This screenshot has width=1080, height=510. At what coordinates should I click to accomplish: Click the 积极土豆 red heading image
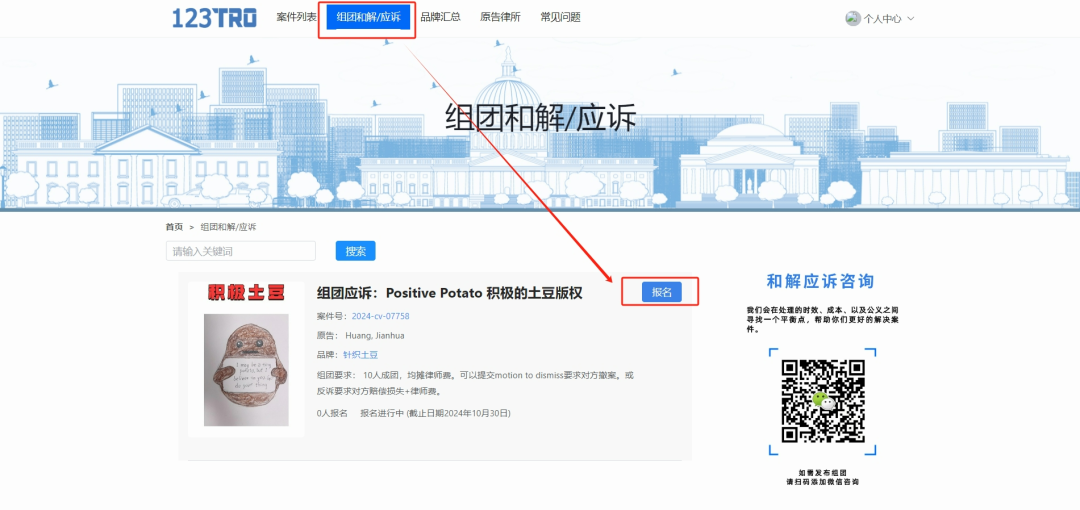[247, 293]
